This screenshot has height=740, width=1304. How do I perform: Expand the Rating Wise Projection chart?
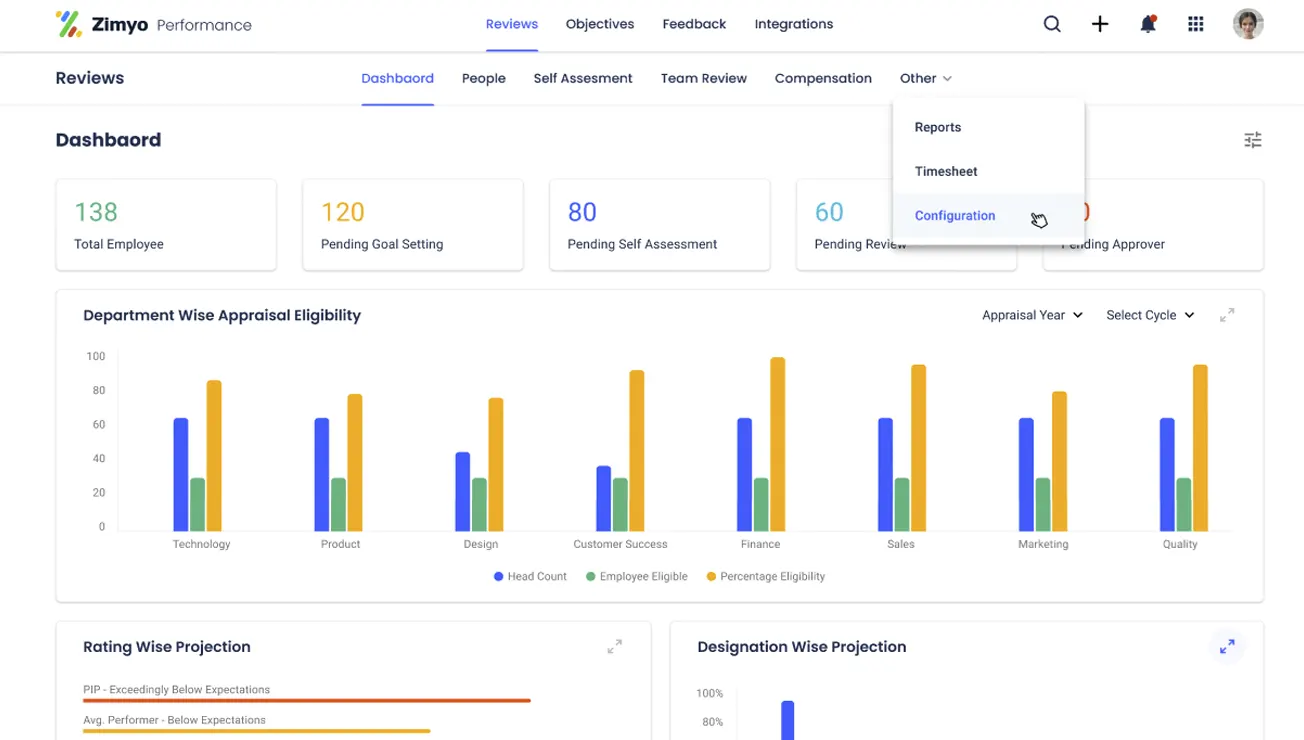pos(614,646)
